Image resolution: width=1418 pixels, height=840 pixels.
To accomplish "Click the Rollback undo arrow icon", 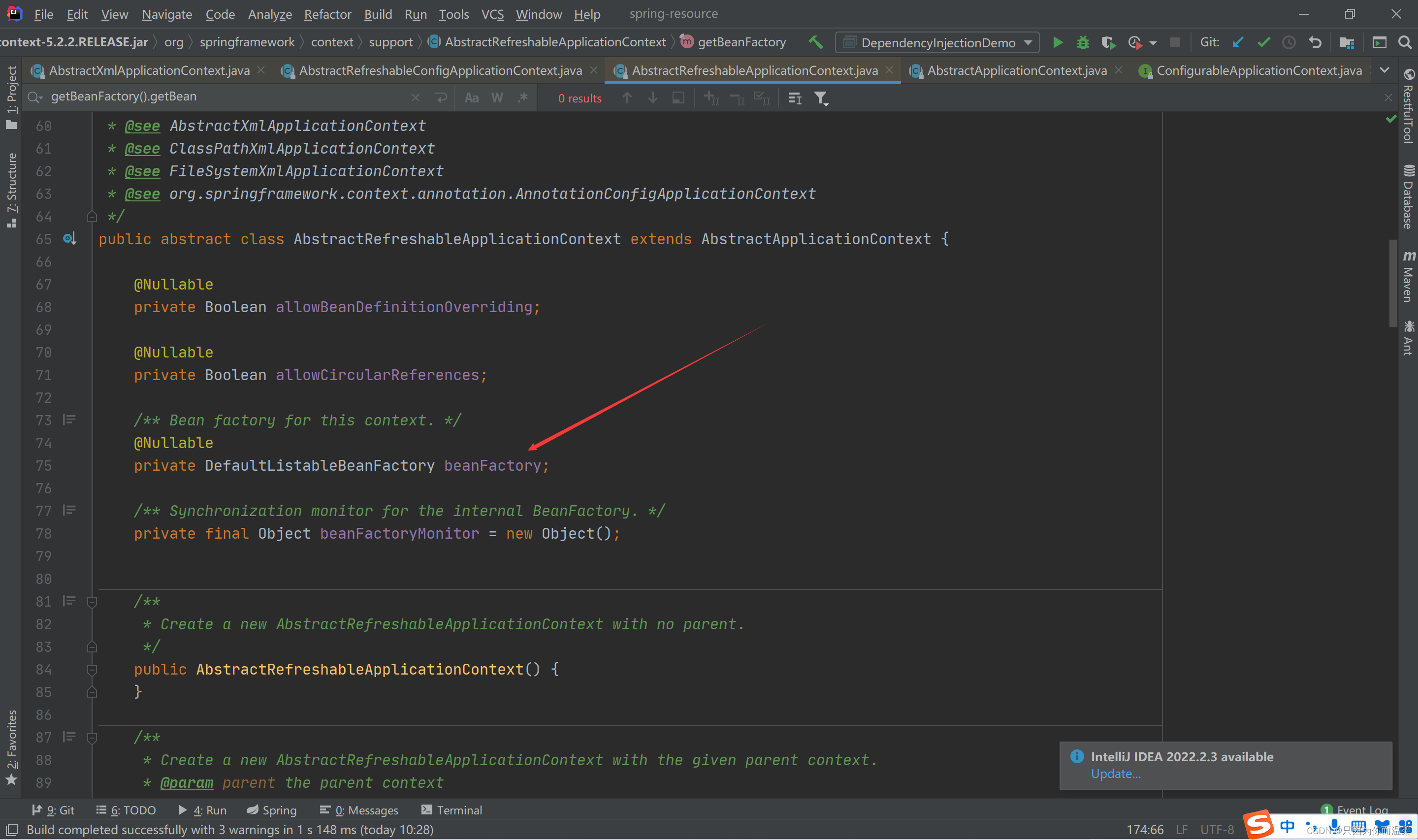I will [1315, 42].
